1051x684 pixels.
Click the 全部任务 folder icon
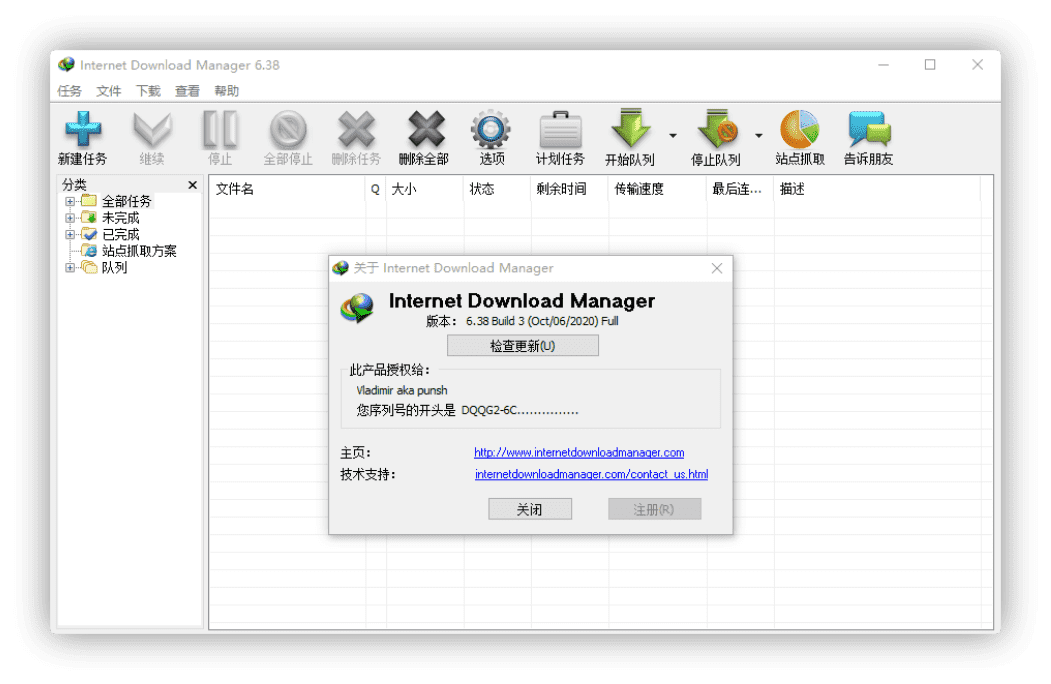click(x=89, y=201)
